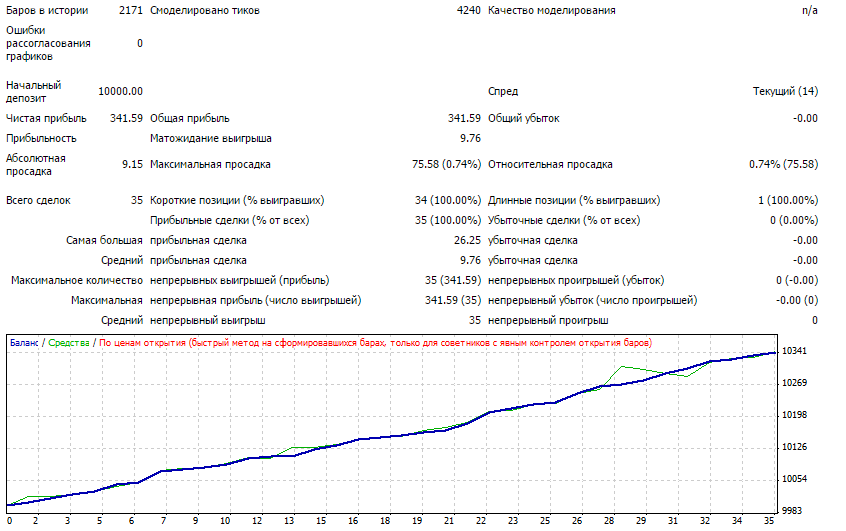Select the long positions value 1 (100.00%)
Screen dimensions: 846x531
coord(788,200)
